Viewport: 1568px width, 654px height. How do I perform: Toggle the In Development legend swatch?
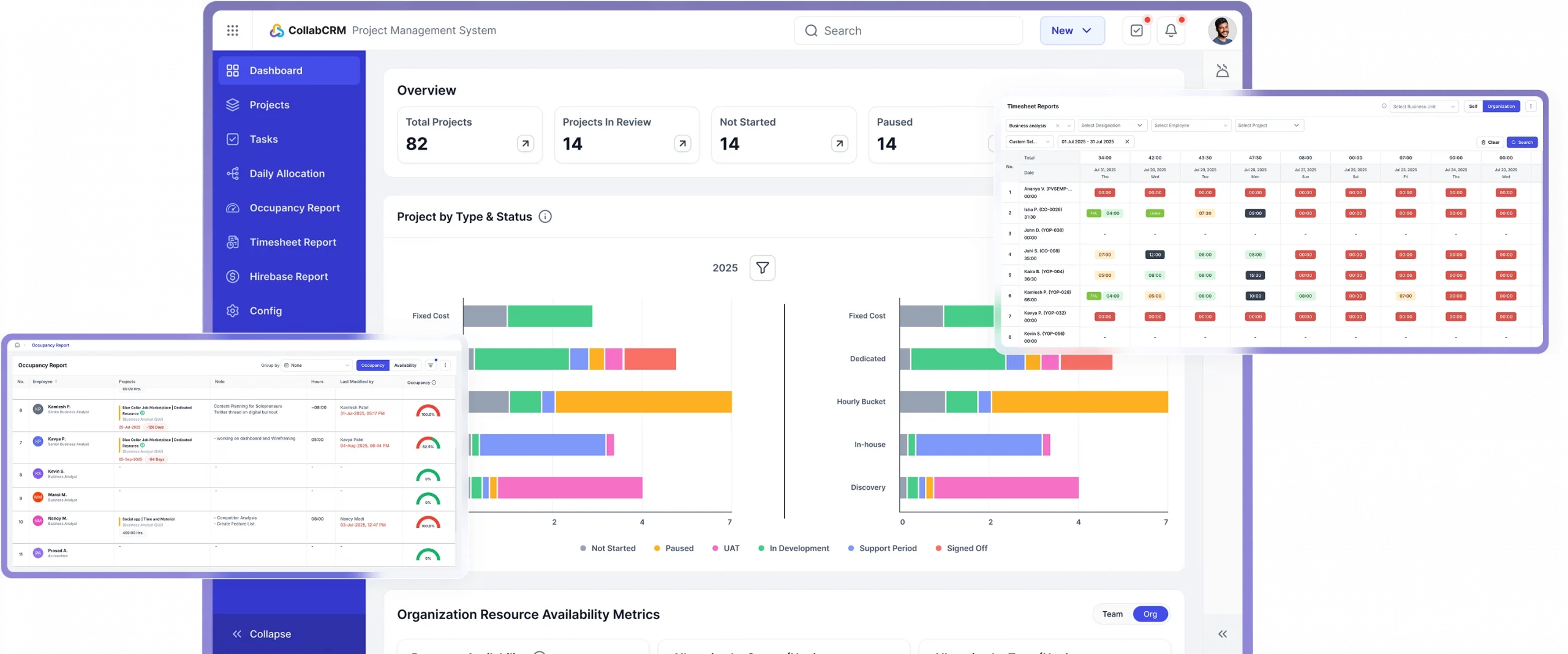tap(761, 549)
